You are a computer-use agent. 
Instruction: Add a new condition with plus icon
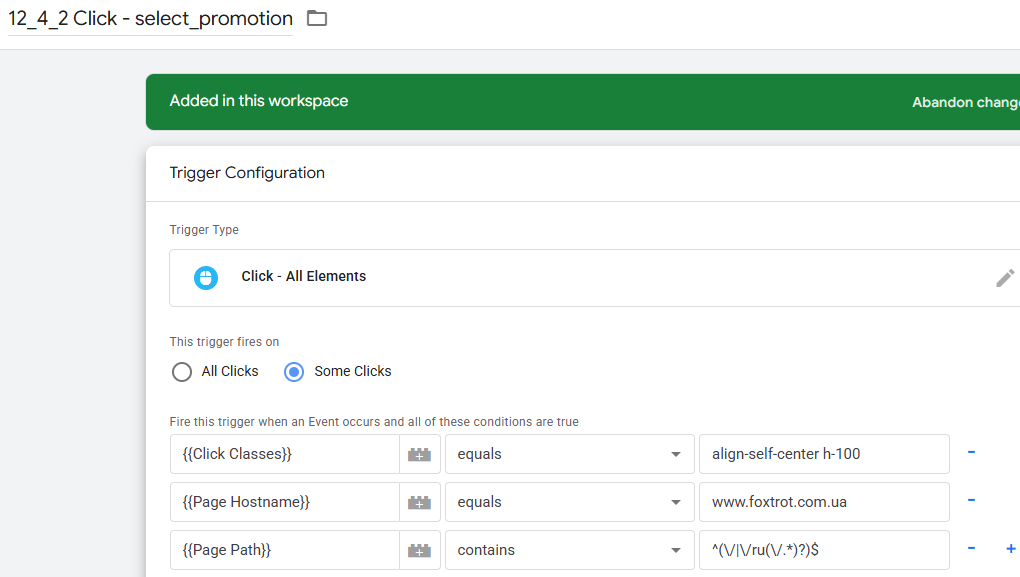click(x=1010, y=549)
